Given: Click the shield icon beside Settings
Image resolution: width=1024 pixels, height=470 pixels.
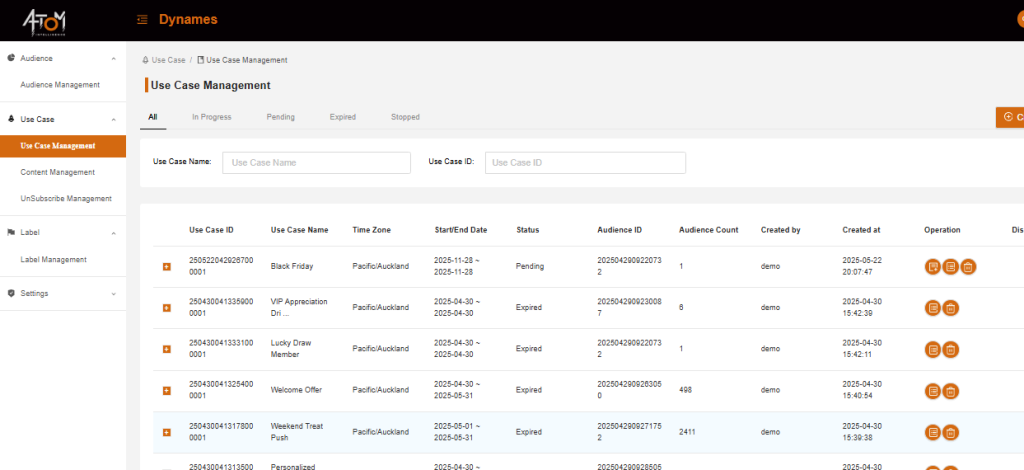Looking at the screenshot, I should (10, 293).
